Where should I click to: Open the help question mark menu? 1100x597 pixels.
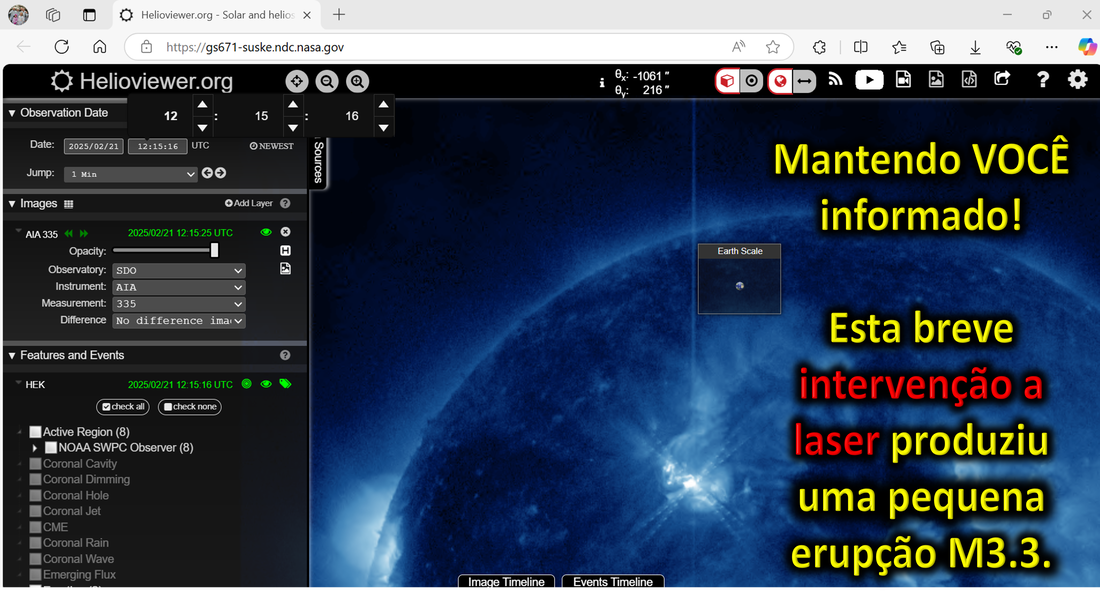1042,80
